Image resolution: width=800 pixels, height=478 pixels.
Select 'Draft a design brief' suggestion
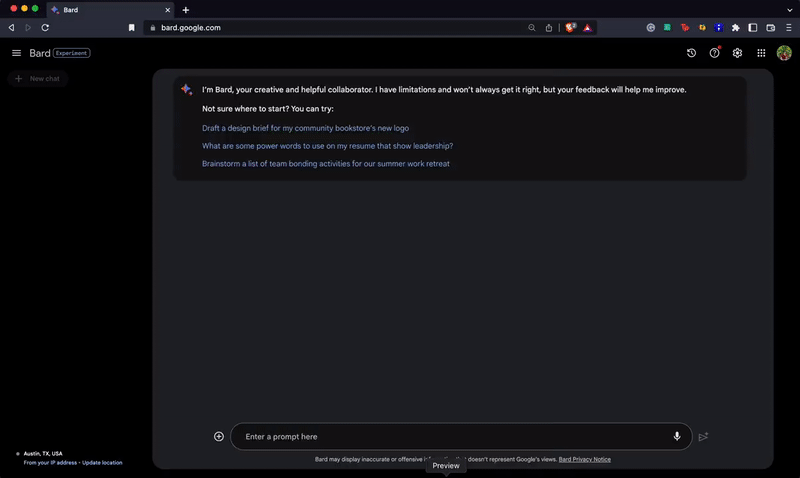tap(305, 128)
